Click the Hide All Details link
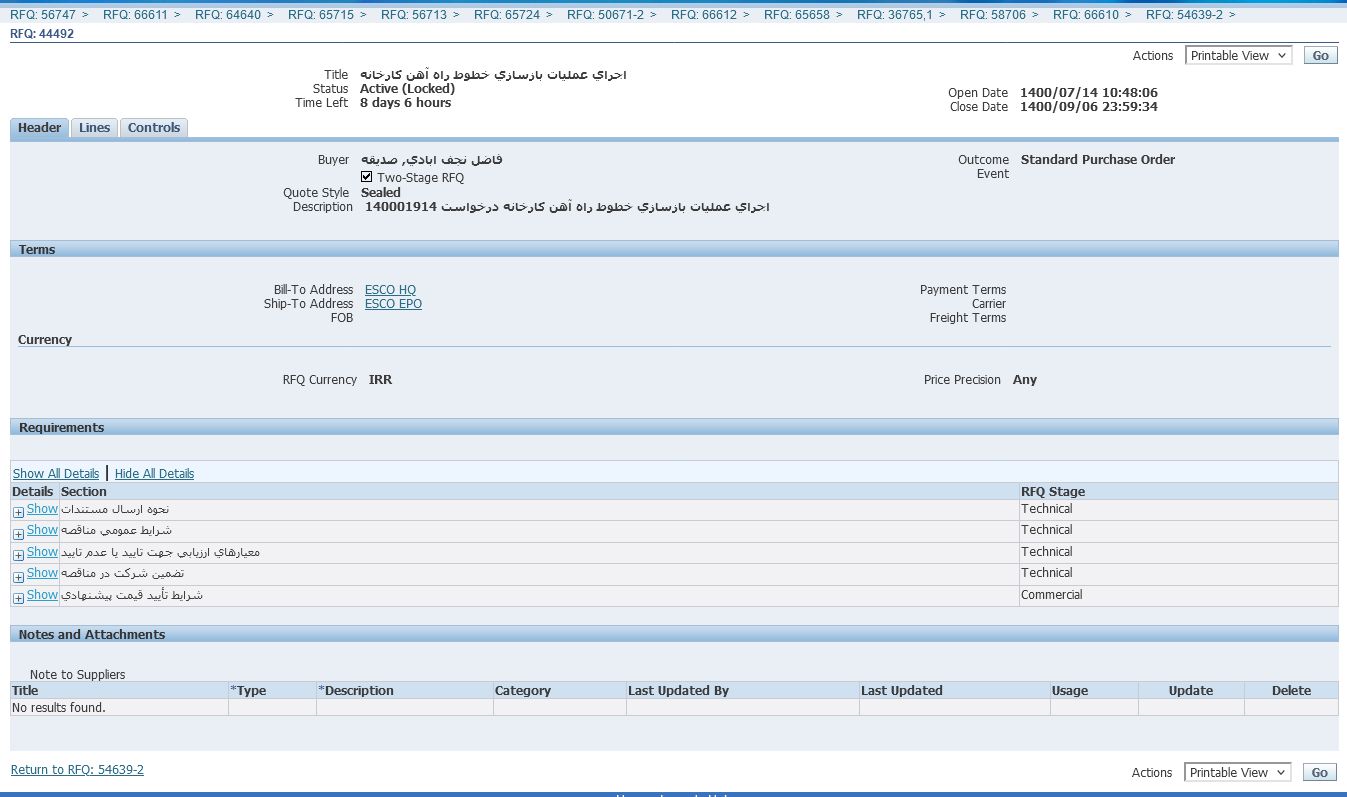Screen dimensions: 1347x797 [x=154, y=474]
